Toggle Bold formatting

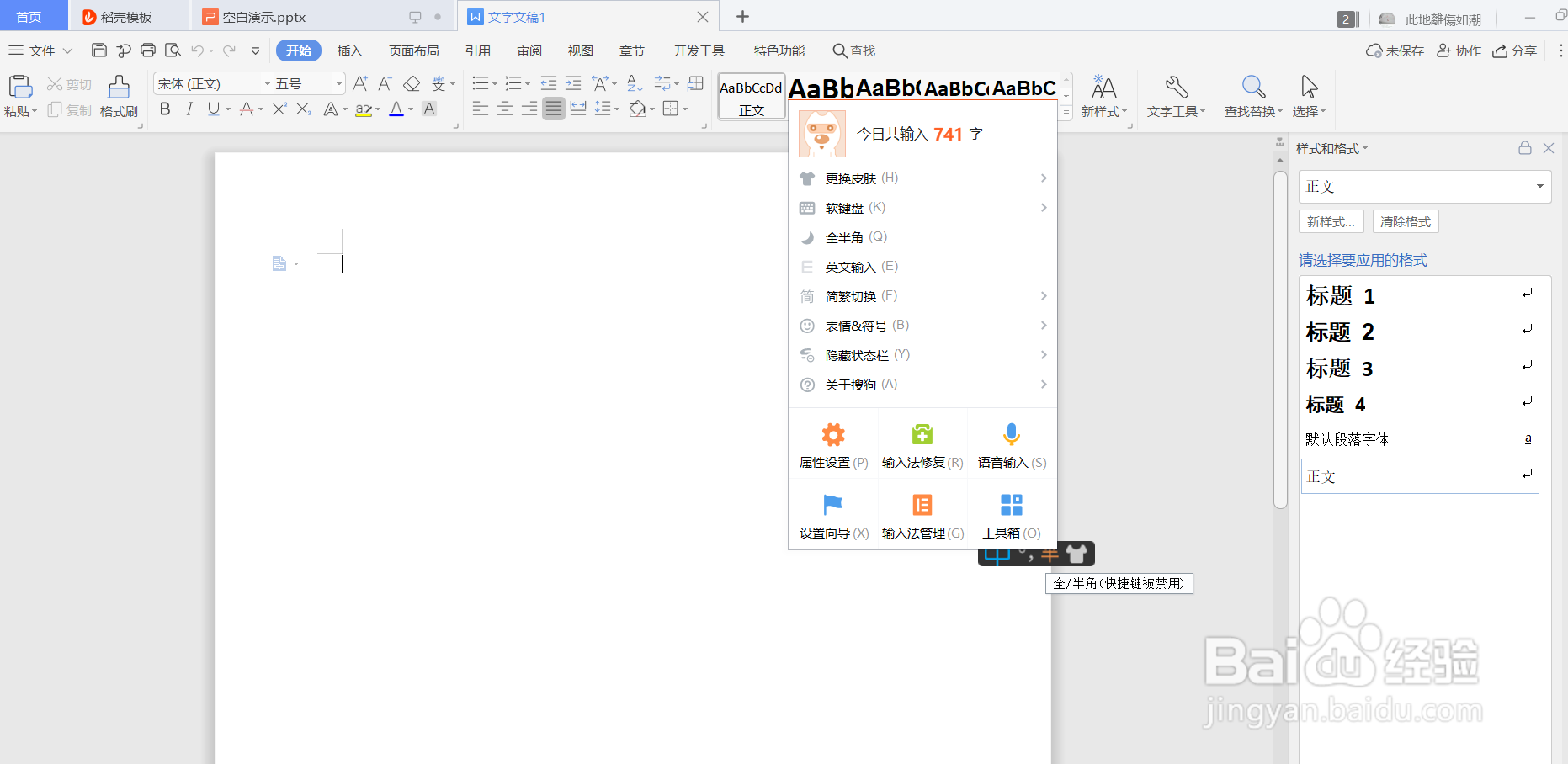click(x=165, y=109)
